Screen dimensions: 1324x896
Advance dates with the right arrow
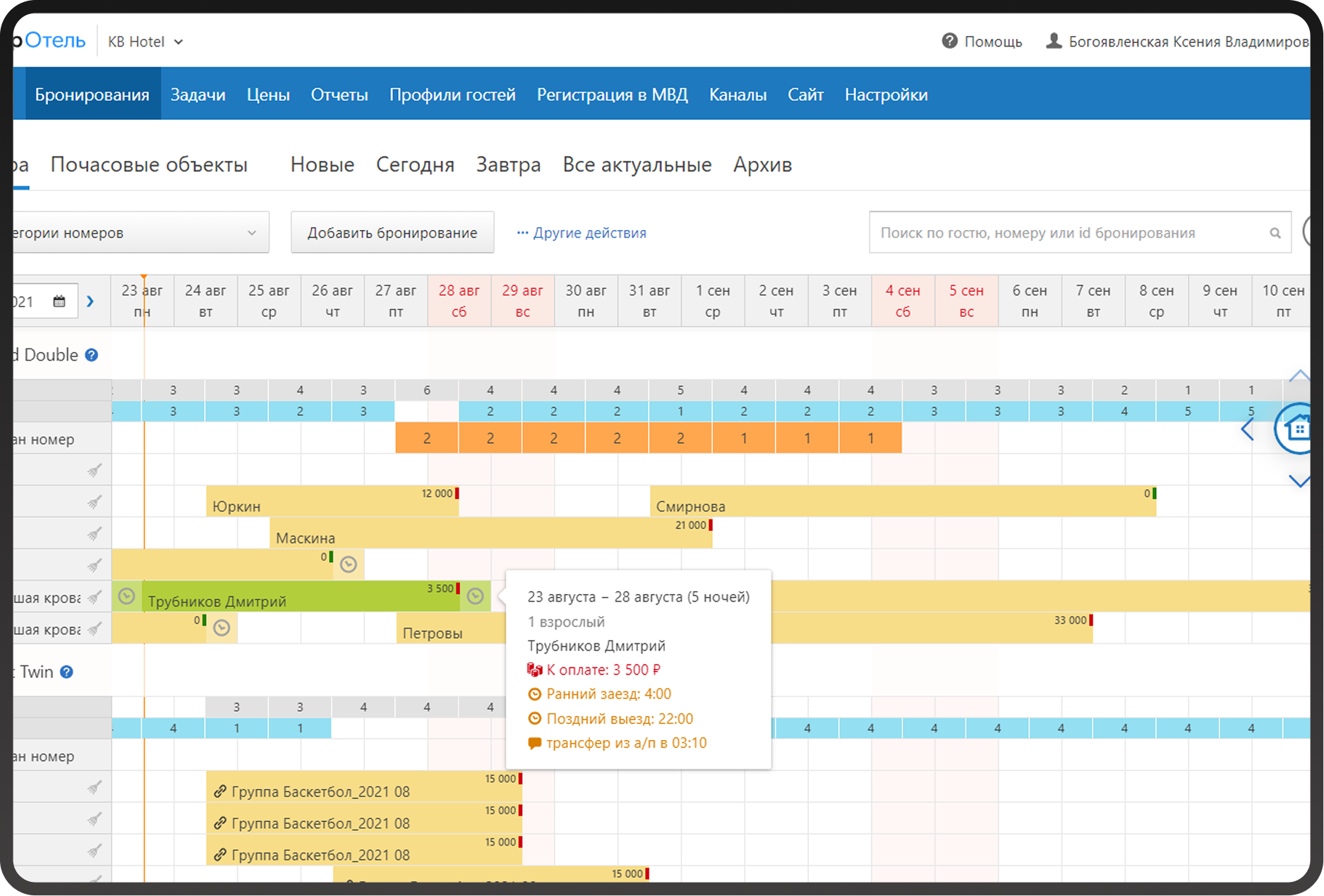click(x=90, y=301)
